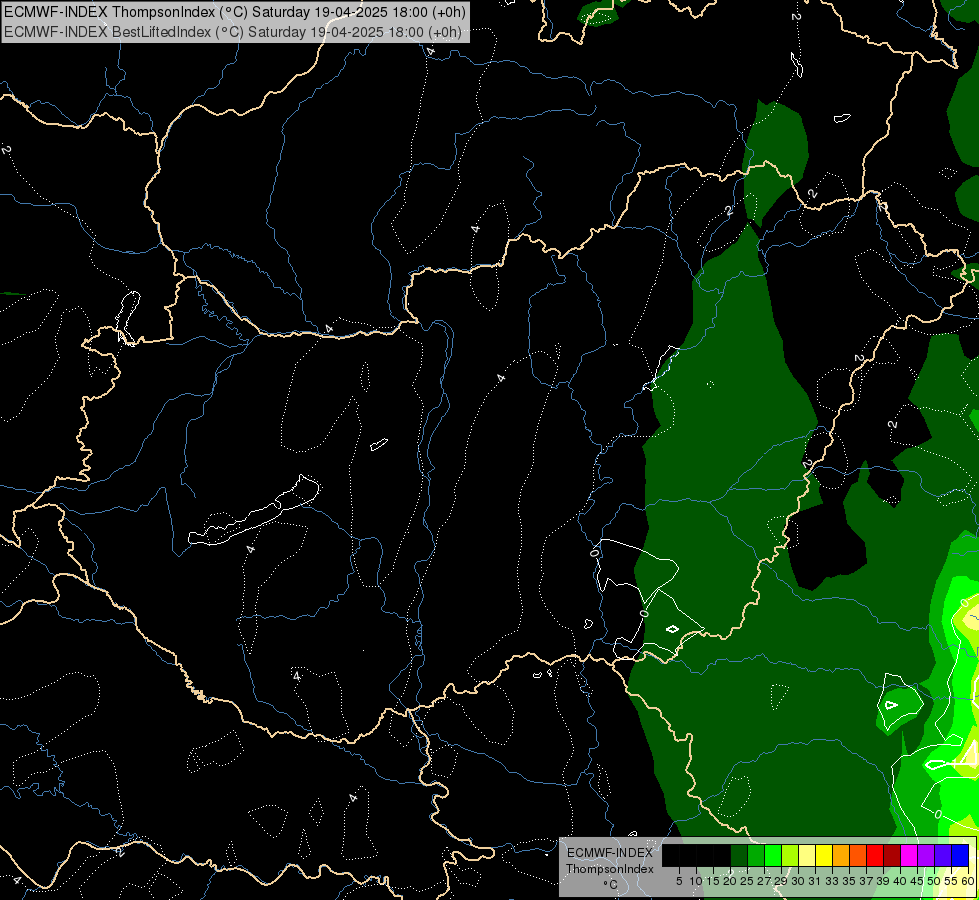
Task: Click 'ECMWF-INDEX' text inside the legend box
Action: [609, 853]
